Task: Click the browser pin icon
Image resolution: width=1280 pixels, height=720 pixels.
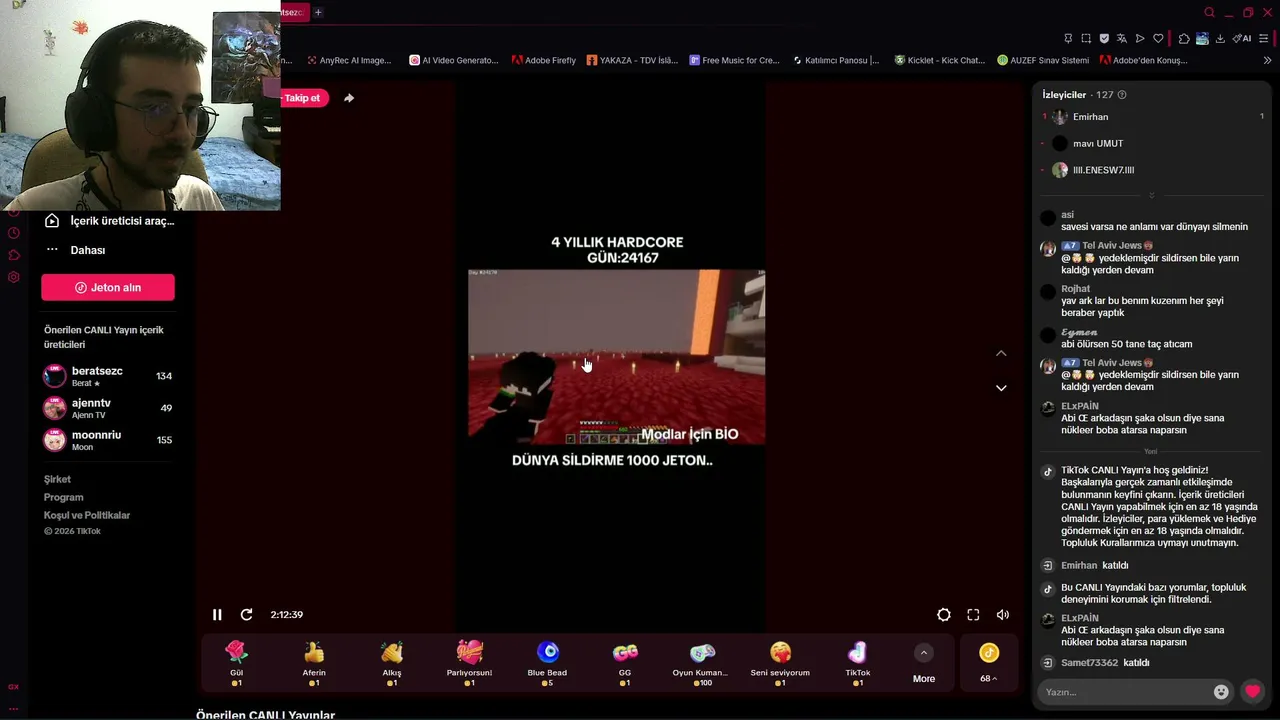Action: (x=1068, y=39)
